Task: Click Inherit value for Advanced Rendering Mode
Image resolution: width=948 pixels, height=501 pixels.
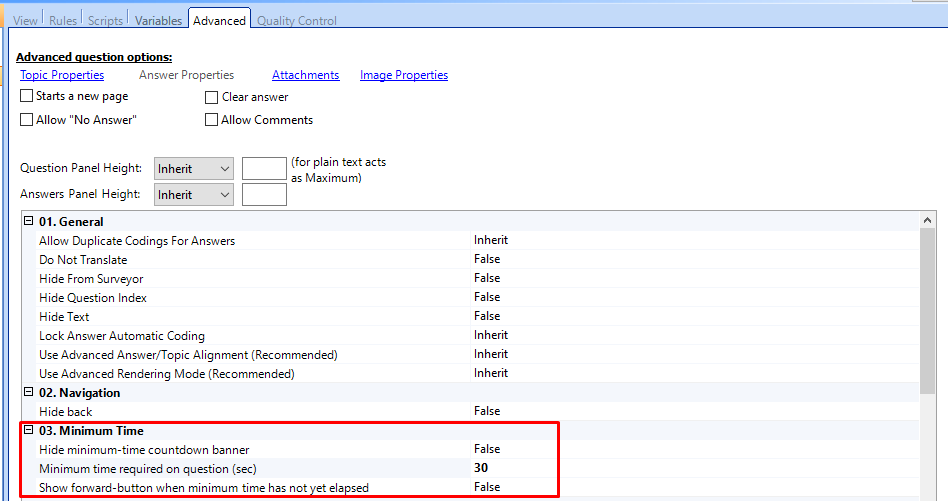Action: coord(491,373)
